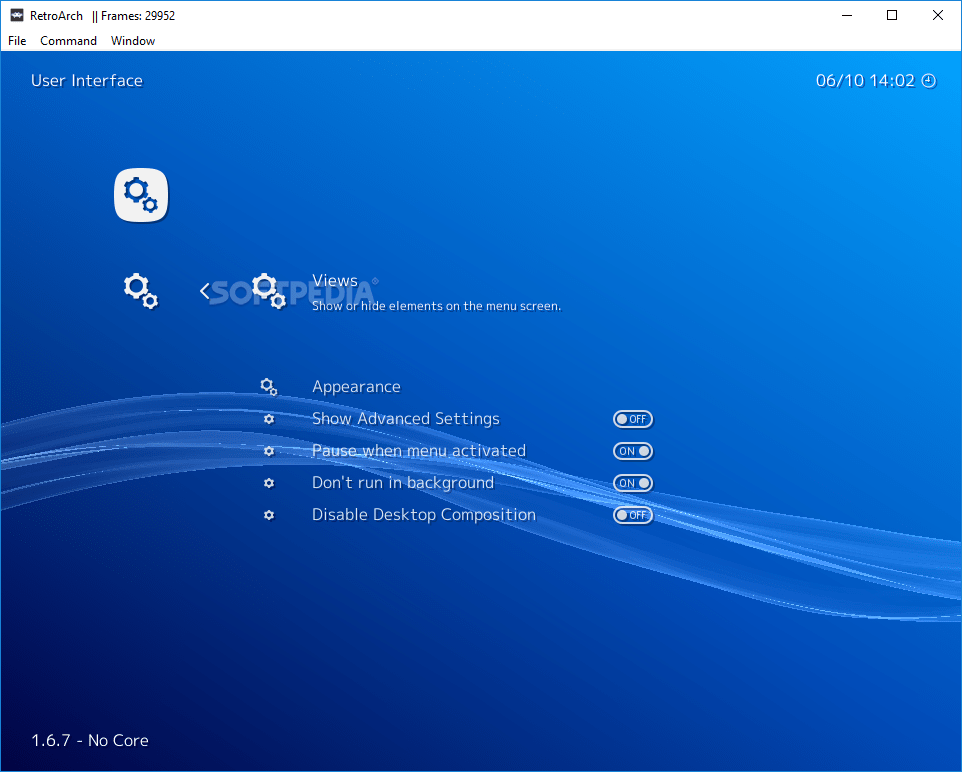This screenshot has height=772, width=962.
Task: Click the gears icon beside Views
Action: coord(269,291)
